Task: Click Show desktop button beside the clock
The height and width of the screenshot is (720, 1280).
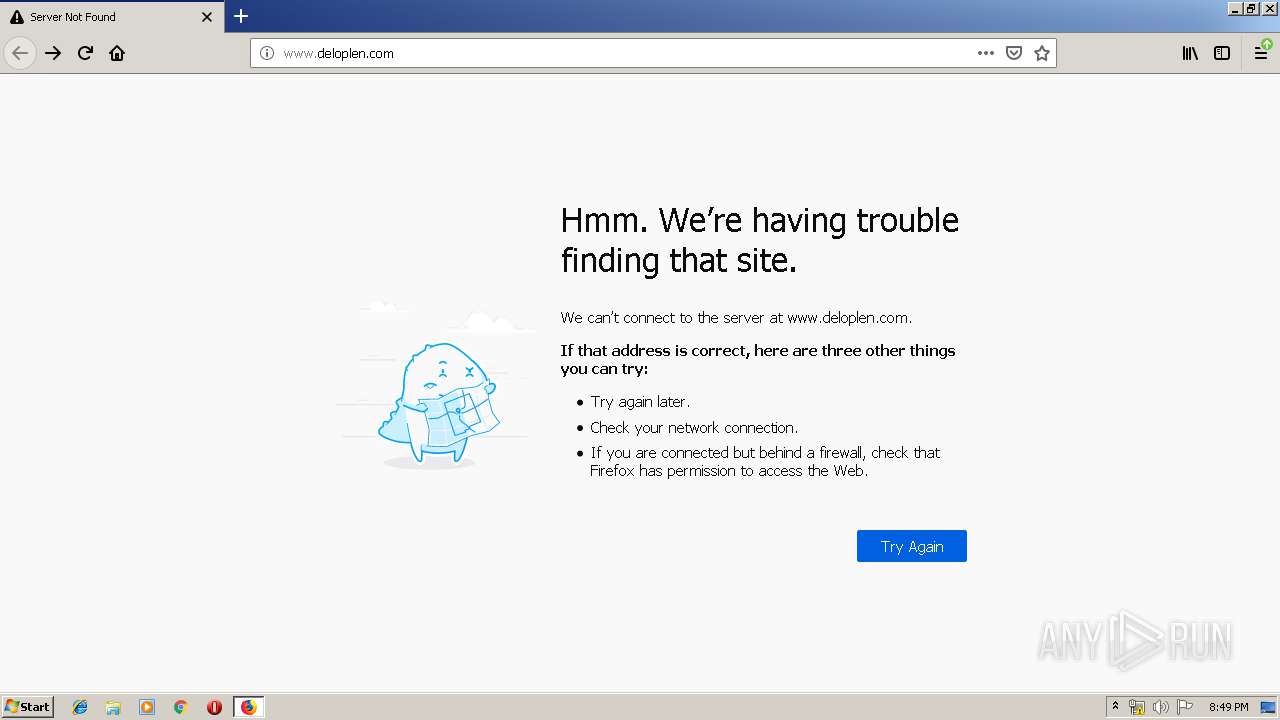Action: [x=1267, y=707]
